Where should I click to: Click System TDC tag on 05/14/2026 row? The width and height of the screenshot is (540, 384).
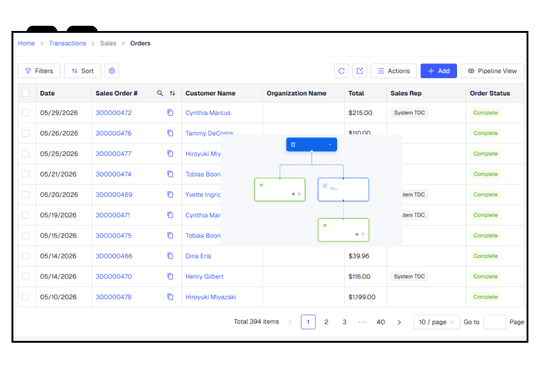point(409,277)
